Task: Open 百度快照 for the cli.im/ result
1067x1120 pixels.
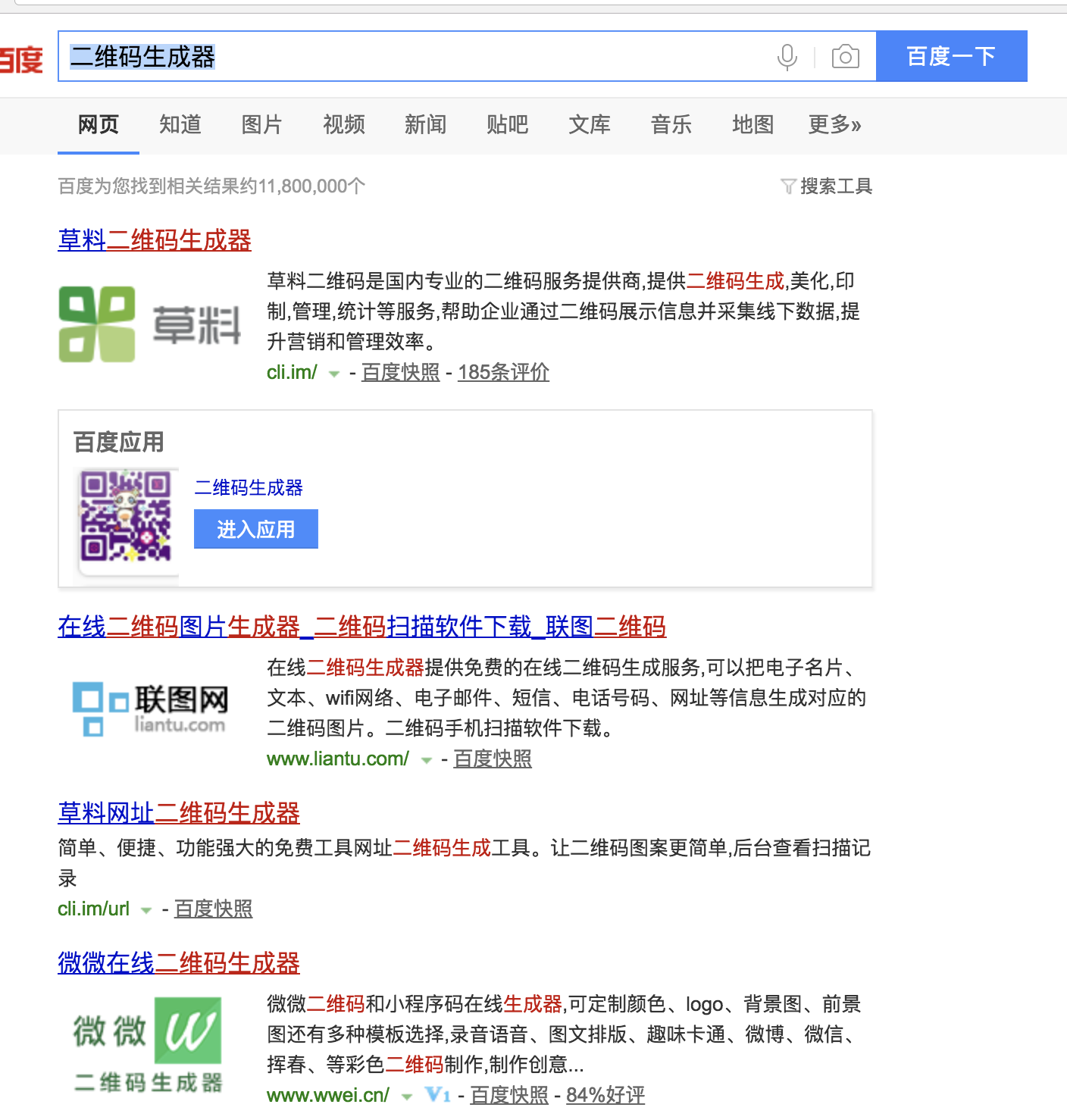Action: 401,372
